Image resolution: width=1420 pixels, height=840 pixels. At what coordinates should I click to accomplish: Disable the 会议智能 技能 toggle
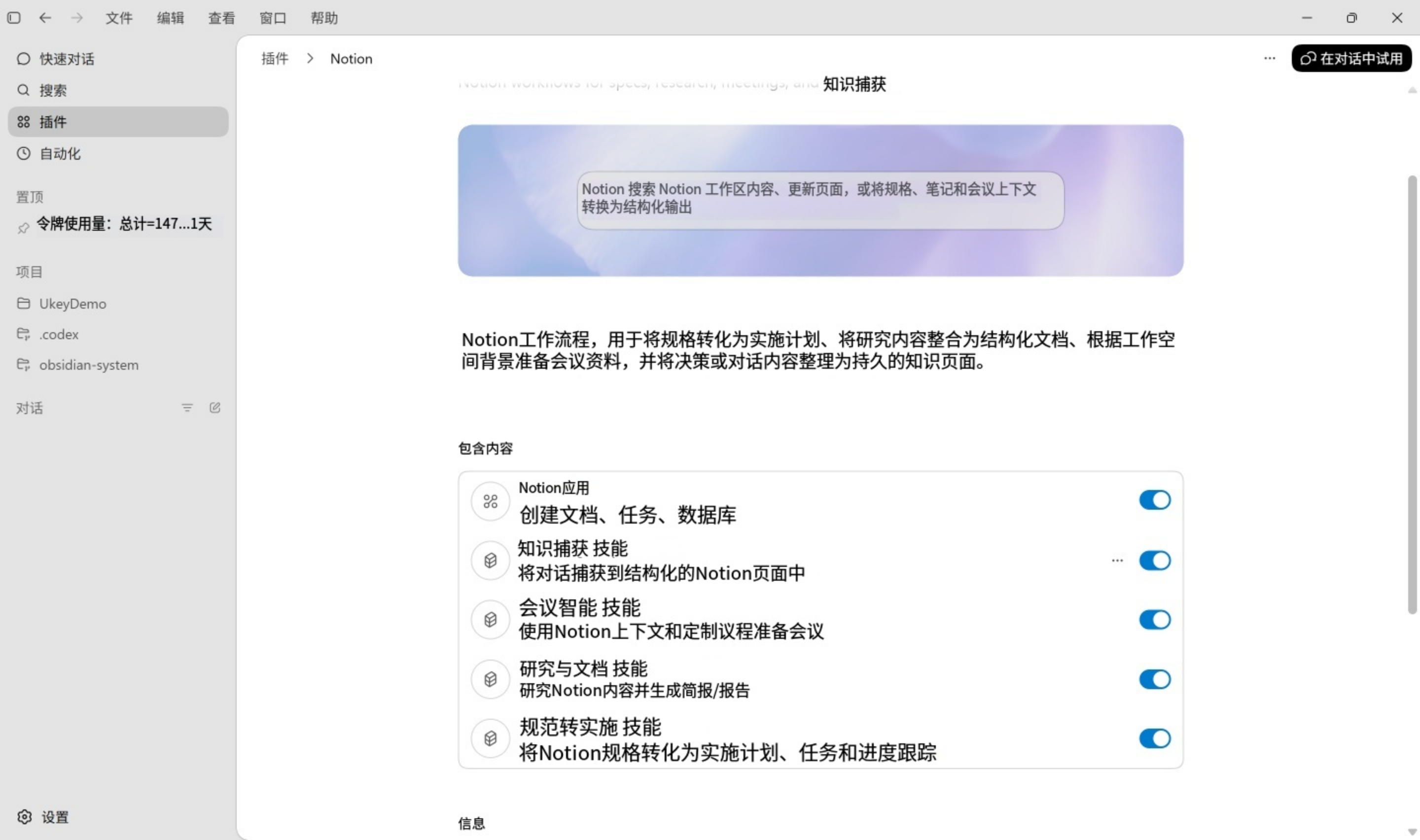point(1155,619)
